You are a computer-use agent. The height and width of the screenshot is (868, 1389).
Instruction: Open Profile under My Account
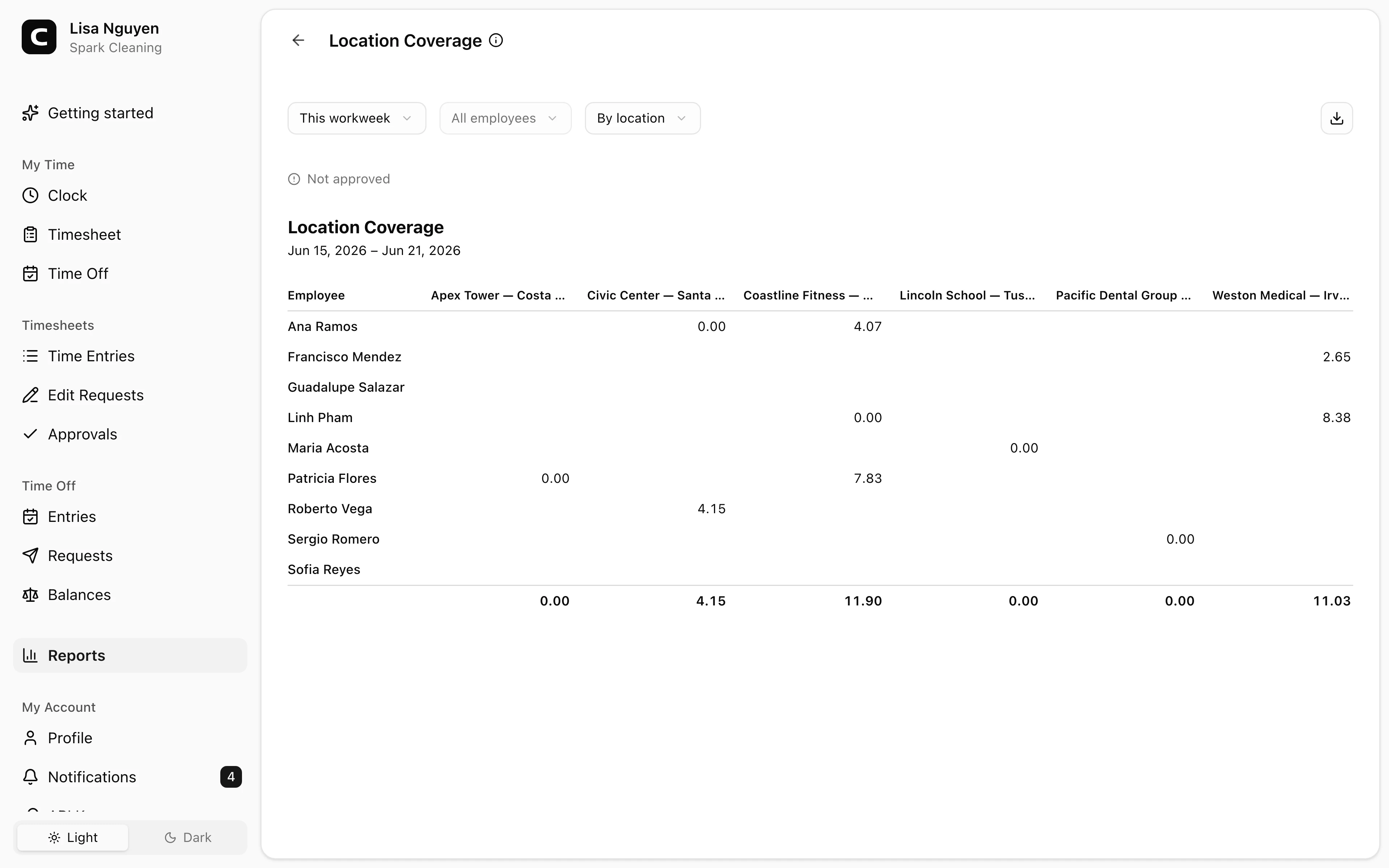click(x=130, y=738)
